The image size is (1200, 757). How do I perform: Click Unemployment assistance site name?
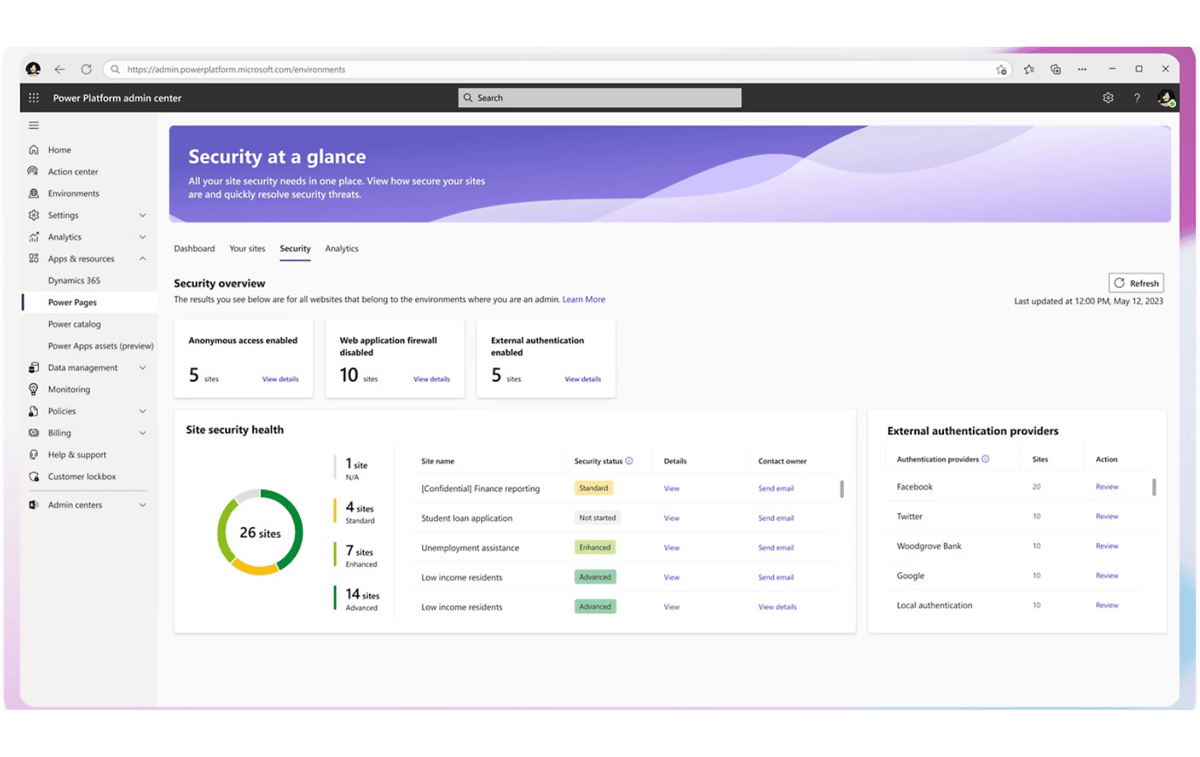coord(468,548)
